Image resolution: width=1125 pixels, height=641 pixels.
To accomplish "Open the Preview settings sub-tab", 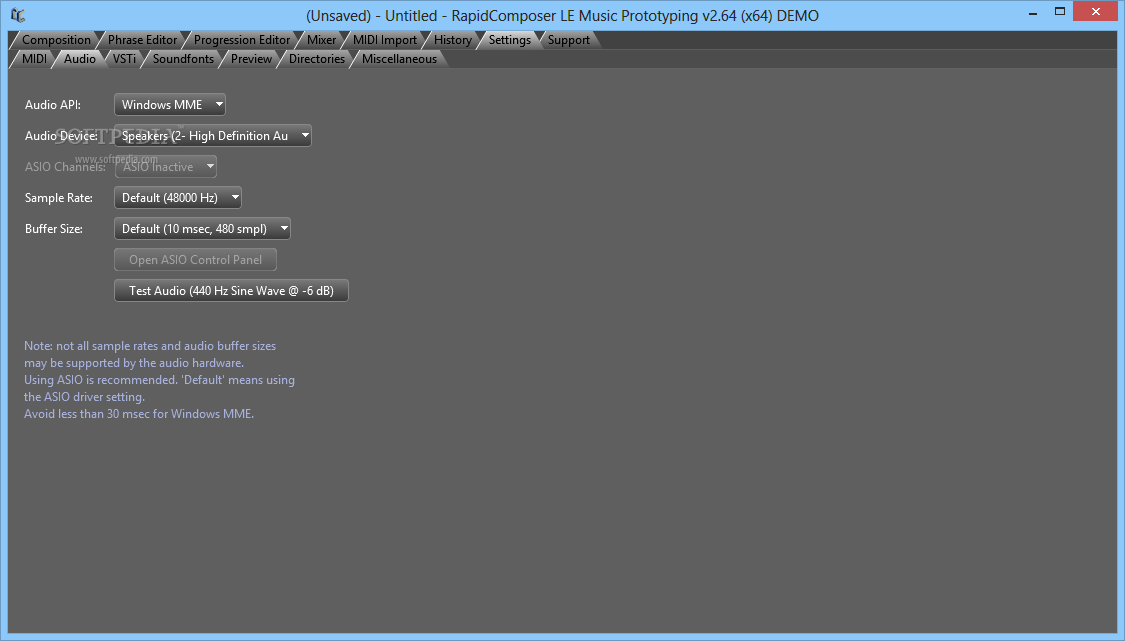I will (251, 59).
